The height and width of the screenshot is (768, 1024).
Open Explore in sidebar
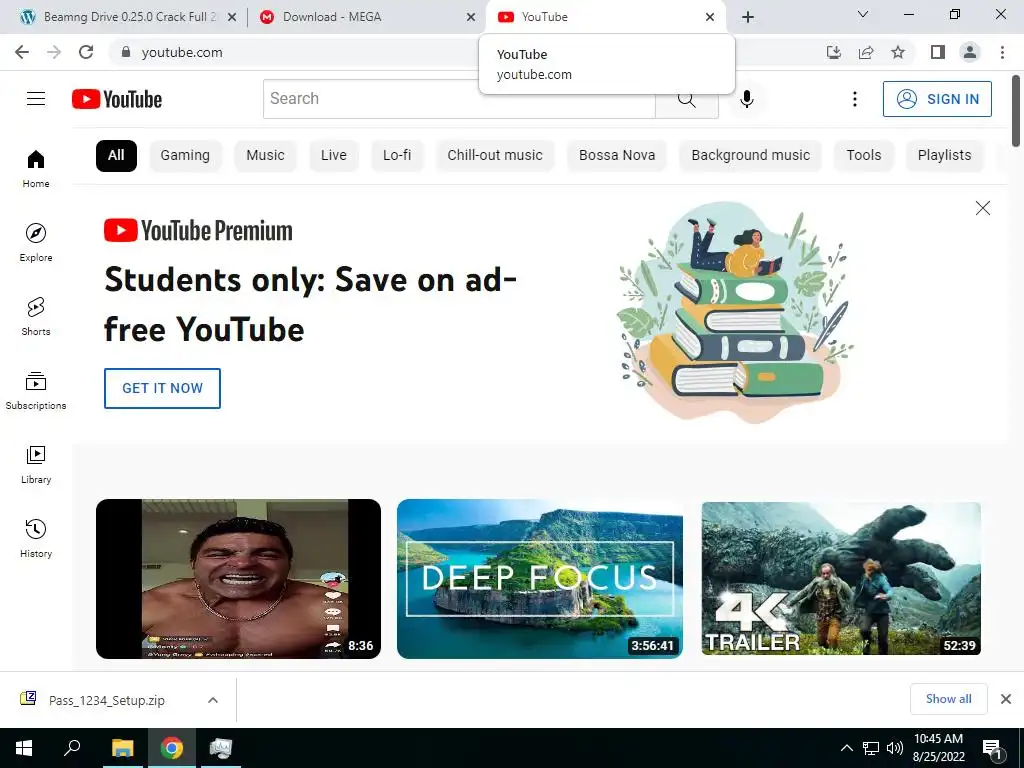tap(36, 242)
